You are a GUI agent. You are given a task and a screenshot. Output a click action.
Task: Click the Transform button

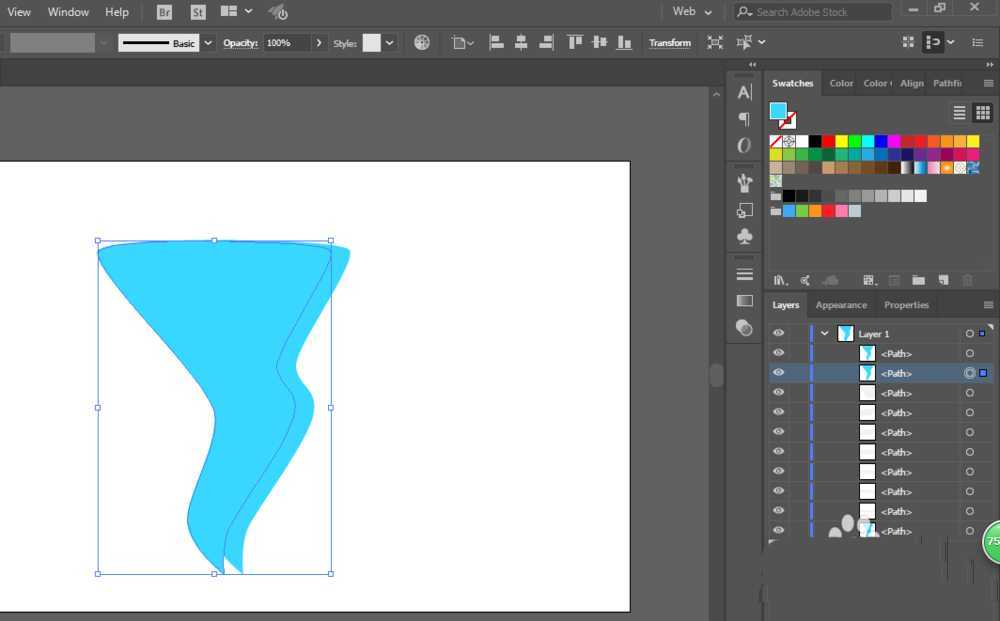(x=669, y=43)
